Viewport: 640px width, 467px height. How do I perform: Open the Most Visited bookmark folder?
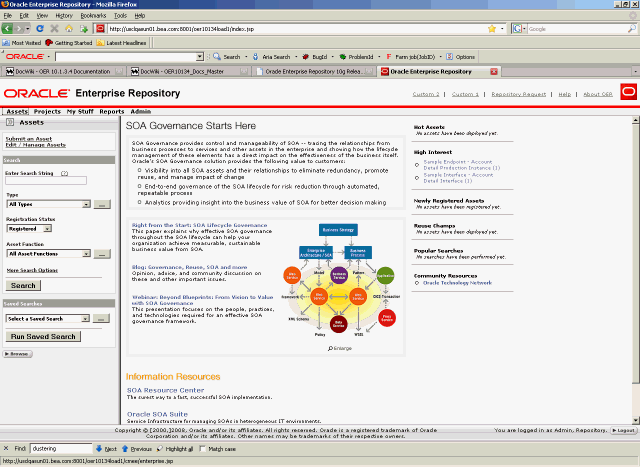[22, 42]
